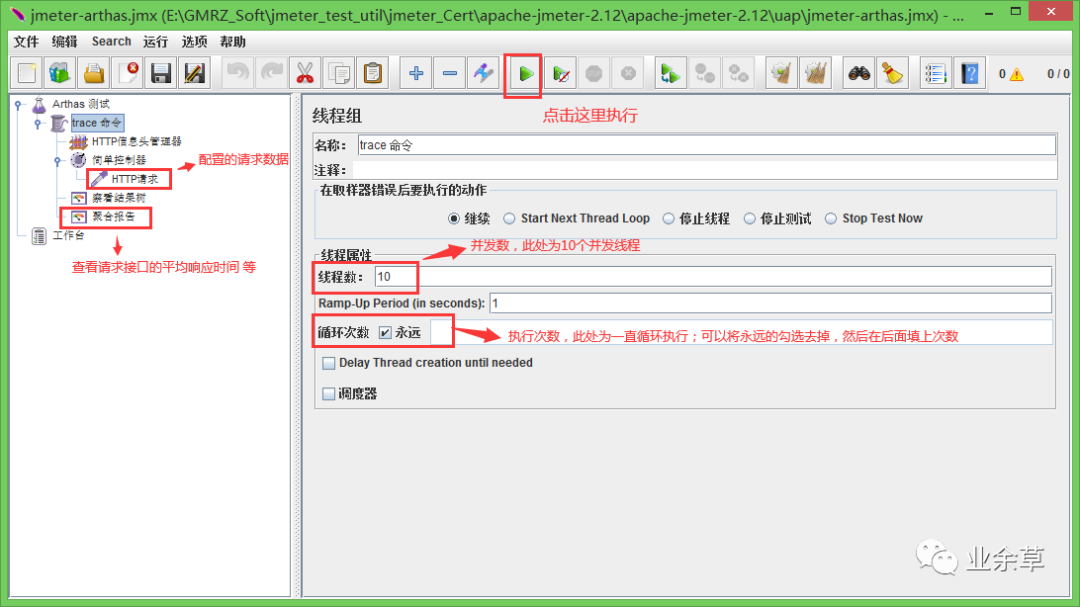Image resolution: width=1080 pixels, height=607 pixels.
Task: Click the 0/0 active threads counter
Action: coord(1058,74)
